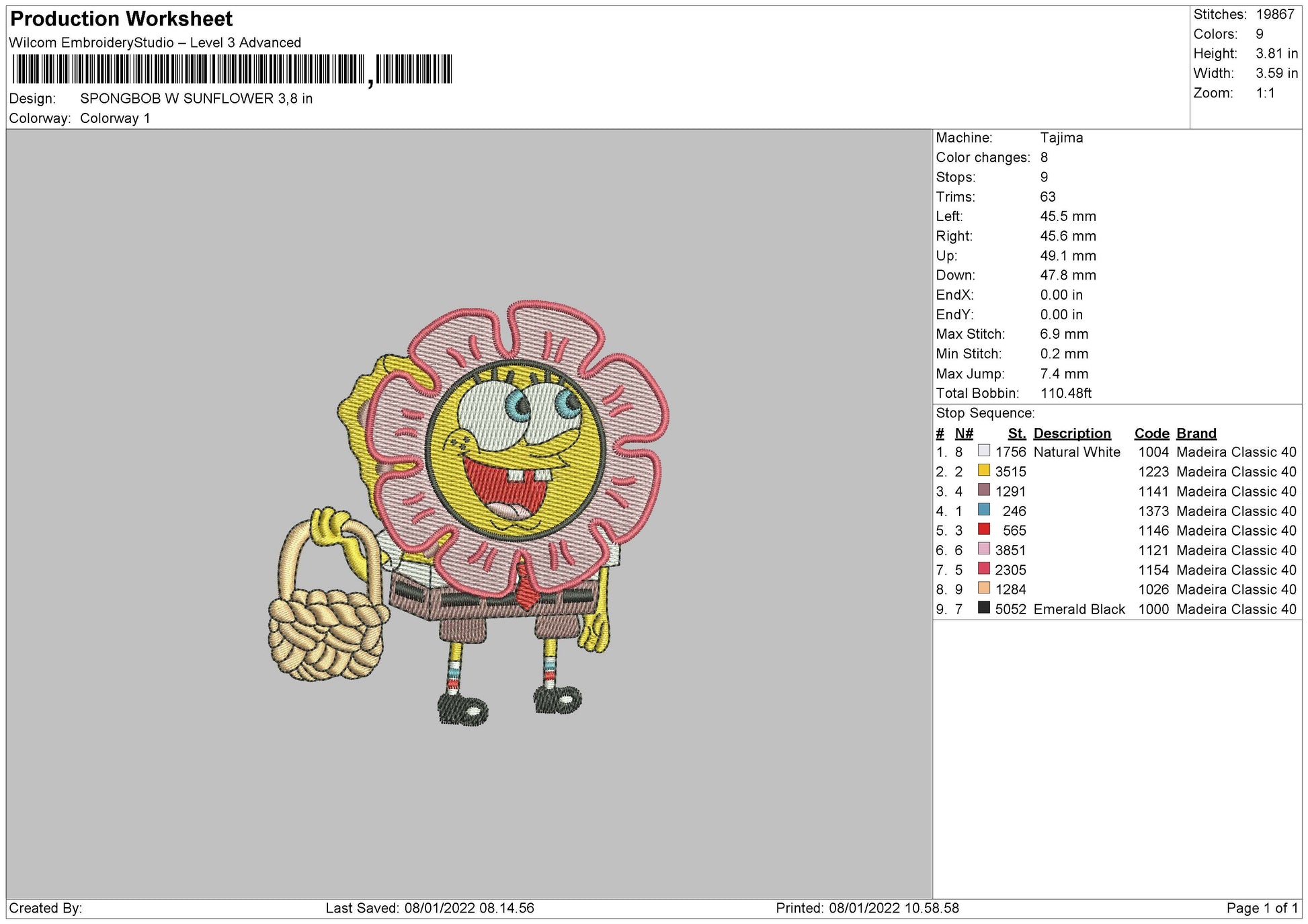Click the 'Production Worksheet' title

122,19
